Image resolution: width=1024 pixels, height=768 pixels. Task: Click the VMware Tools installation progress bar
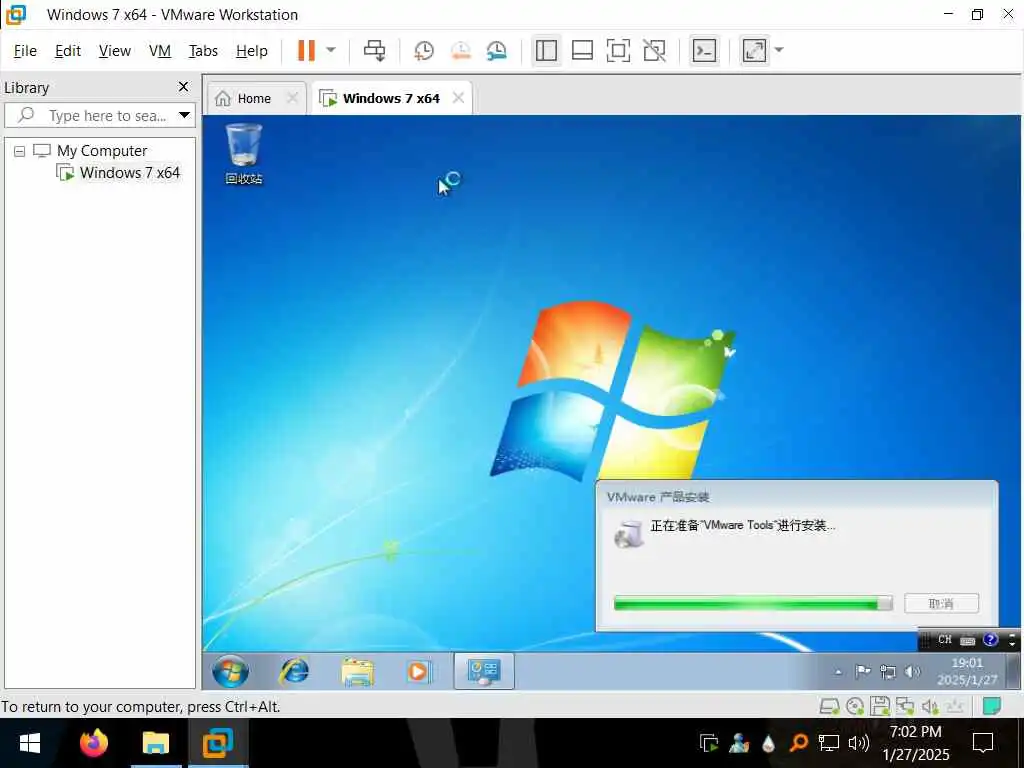753,603
